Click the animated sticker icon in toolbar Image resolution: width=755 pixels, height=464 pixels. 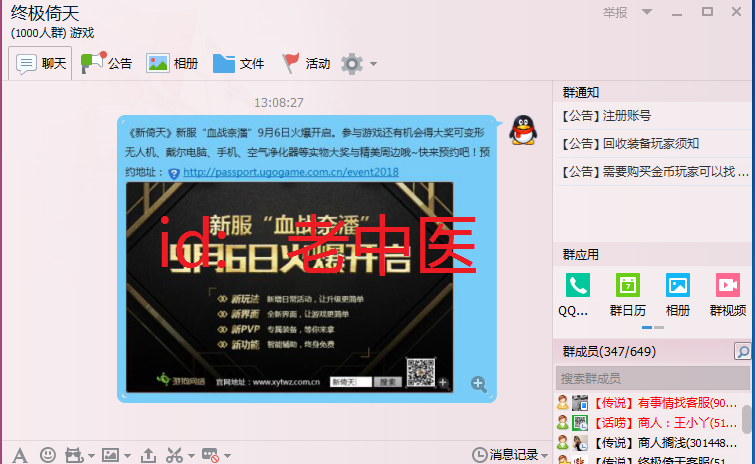coord(74,455)
